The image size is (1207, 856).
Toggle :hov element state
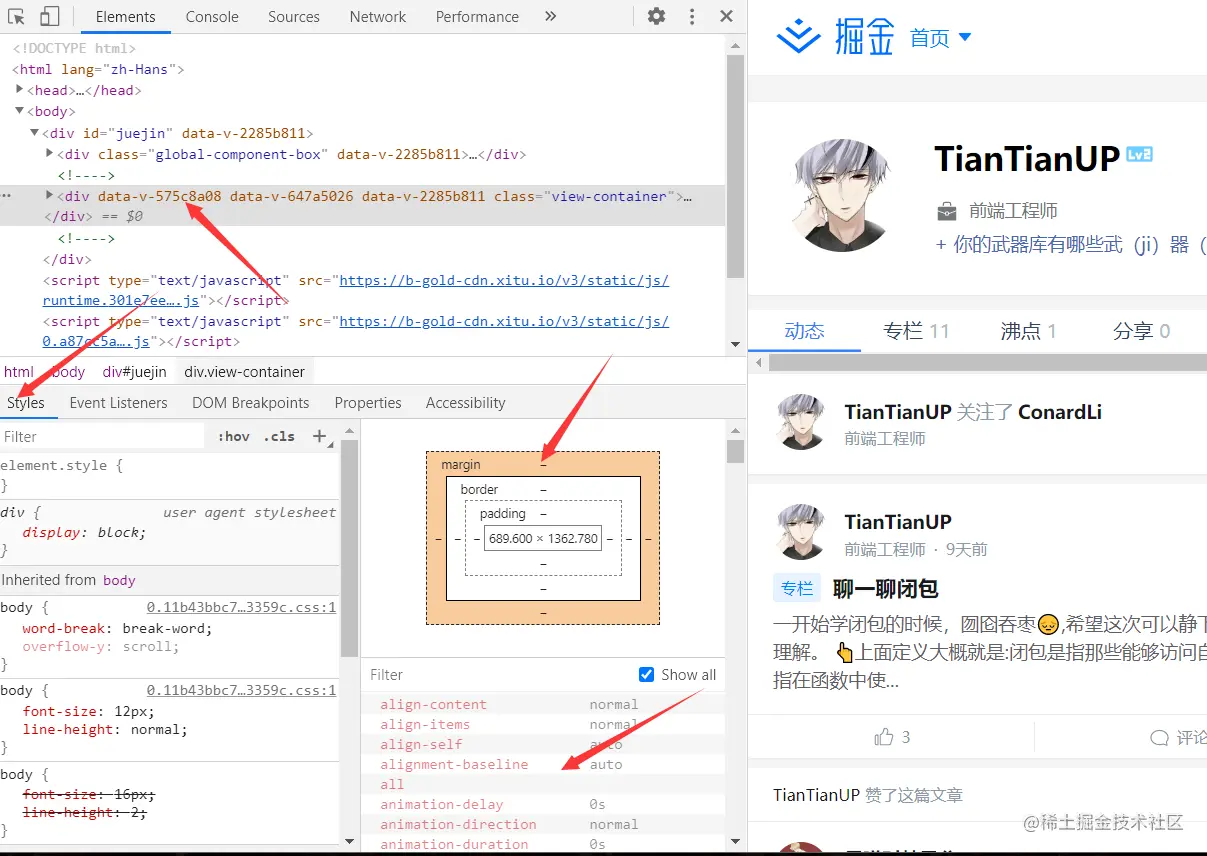234,437
